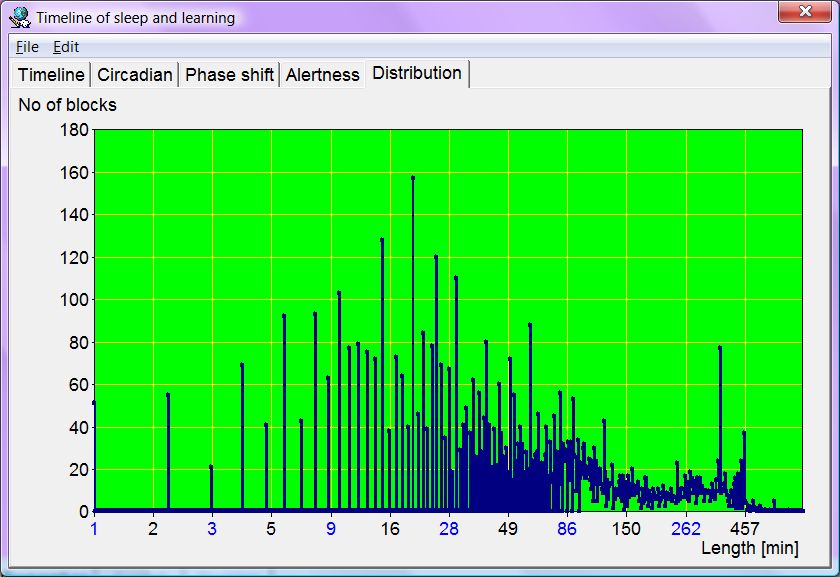Screen dimensions: 840x577
Task: Switch to the Circadian tab
Action: point(135,75)
